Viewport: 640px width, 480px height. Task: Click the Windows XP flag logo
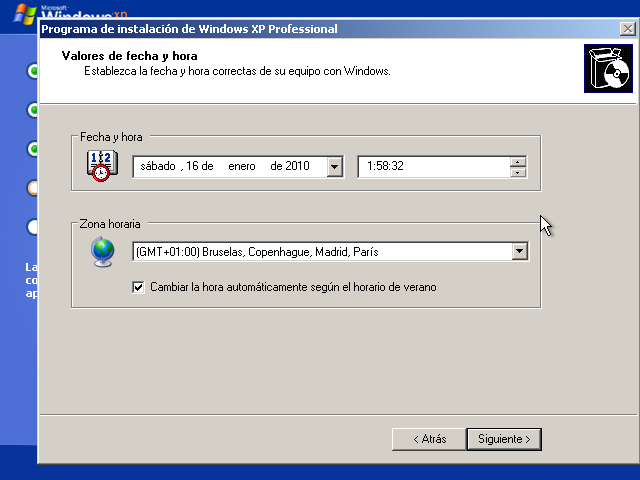[25, 13]
